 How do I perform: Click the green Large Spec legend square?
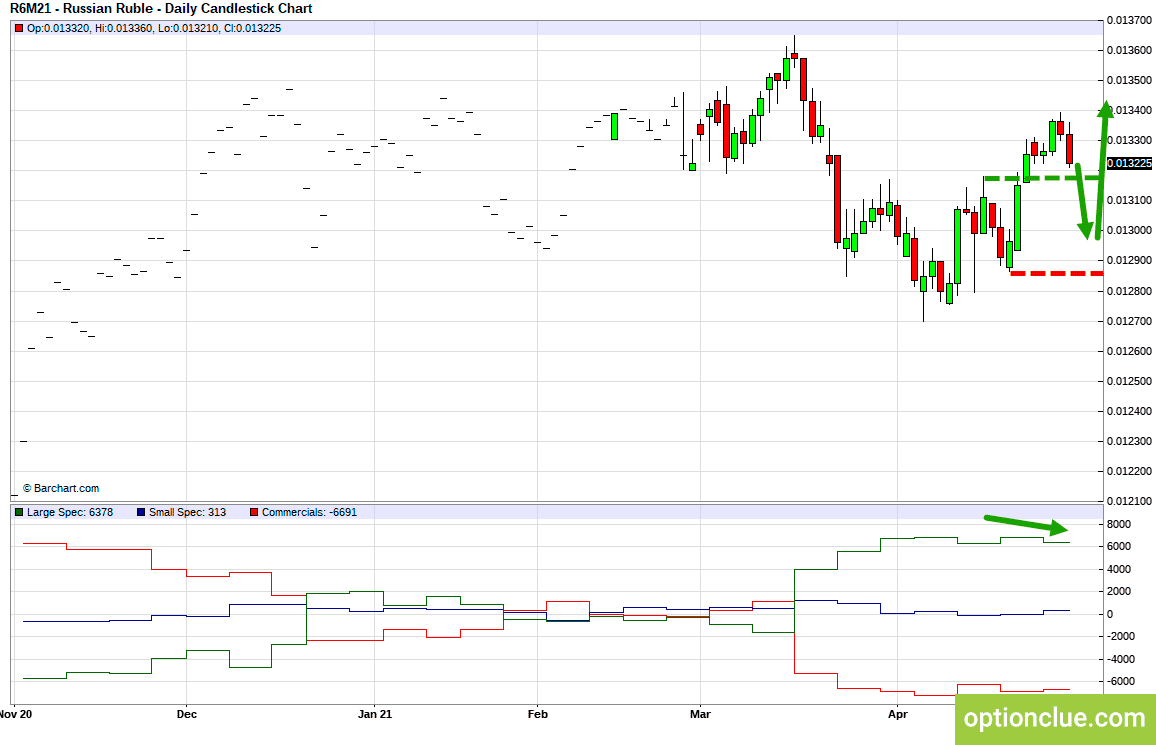click(x=19, y=512)
